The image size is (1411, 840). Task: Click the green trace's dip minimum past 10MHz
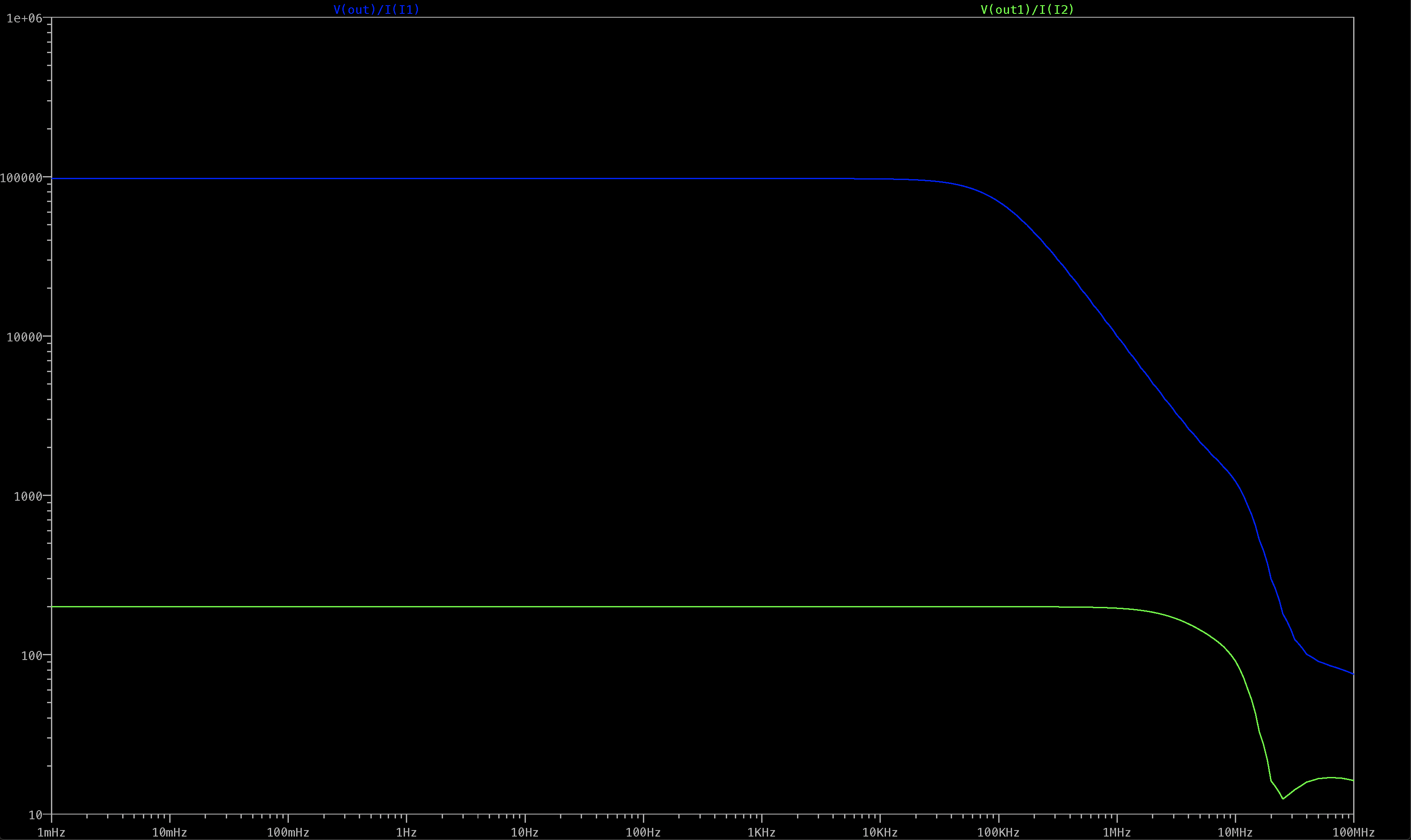[1283, 799]
